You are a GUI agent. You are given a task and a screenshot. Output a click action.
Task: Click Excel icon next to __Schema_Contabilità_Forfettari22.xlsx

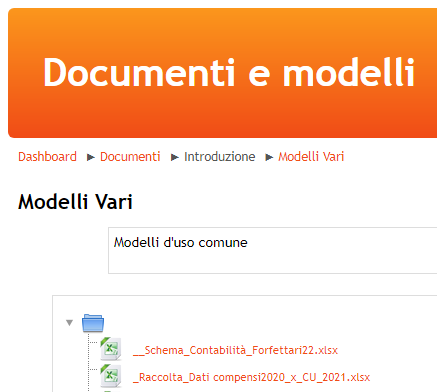[x=111, y=349]
